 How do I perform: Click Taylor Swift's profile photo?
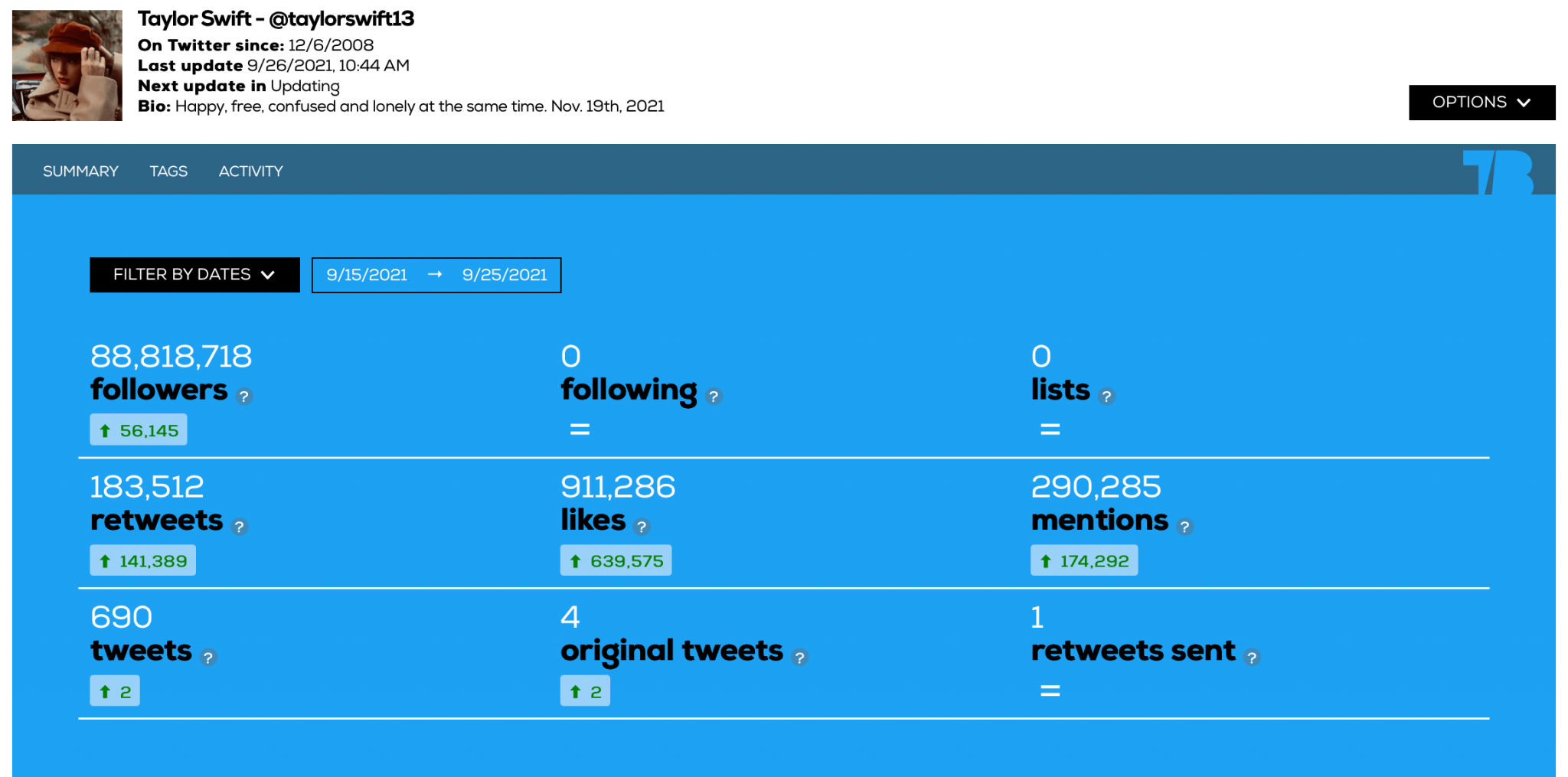click(66, 65)
